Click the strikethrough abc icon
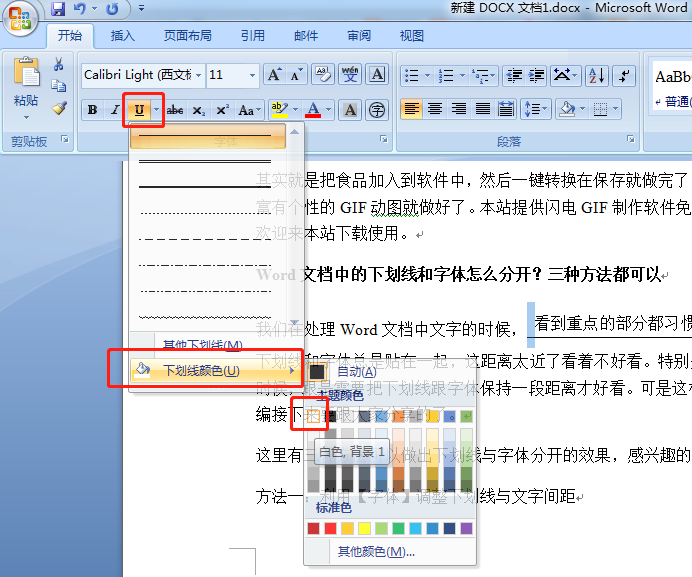This screenshot has height=577, width=692. pyautogui.click(x=175, y=110)
